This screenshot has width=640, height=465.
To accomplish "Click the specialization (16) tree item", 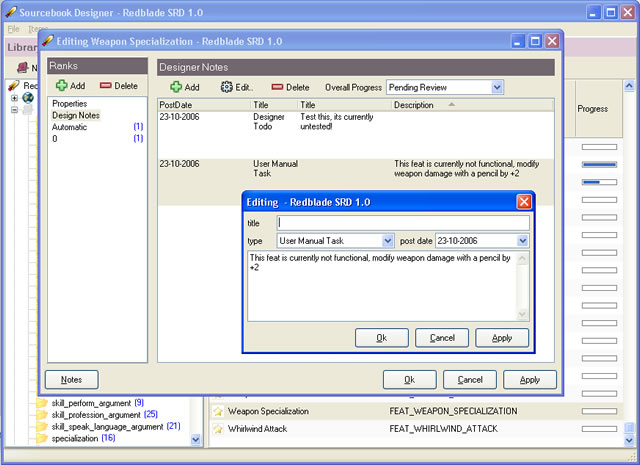I will 83,438.
